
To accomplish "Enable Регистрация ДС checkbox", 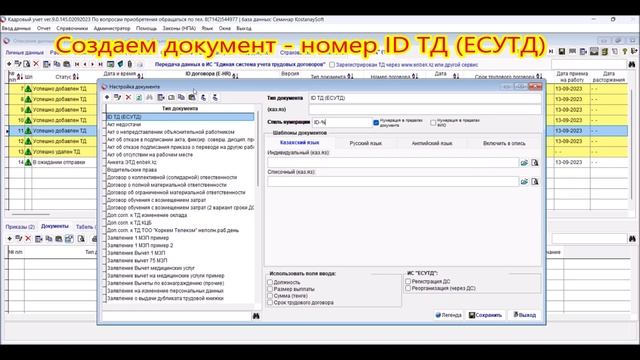I will pos(408,281).
